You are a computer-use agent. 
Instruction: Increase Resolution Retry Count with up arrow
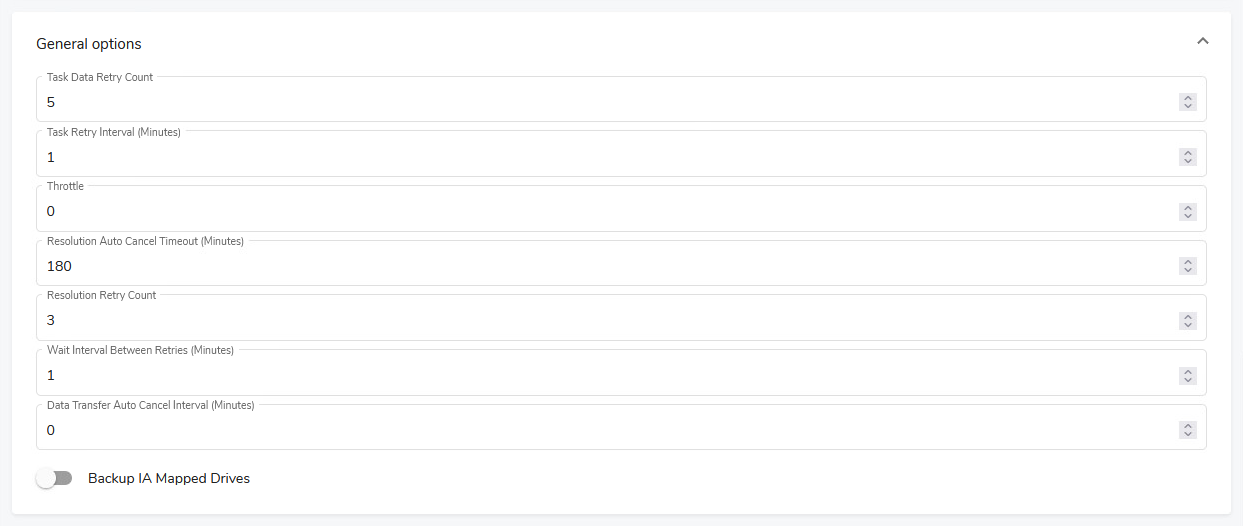[1188, 316]
